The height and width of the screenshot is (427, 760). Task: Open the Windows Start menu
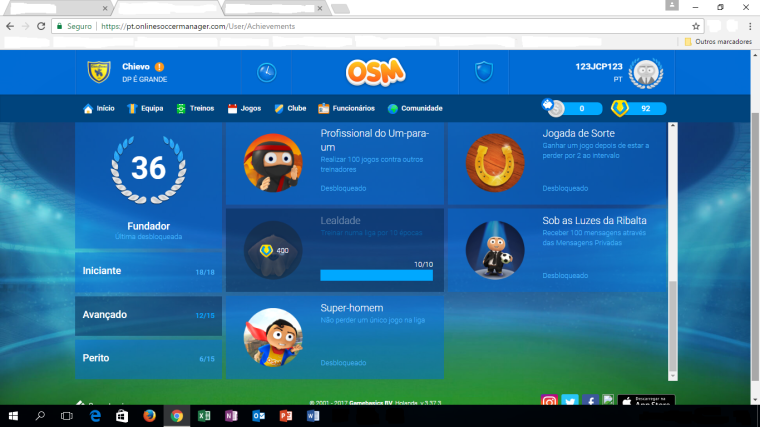[13, 416]
